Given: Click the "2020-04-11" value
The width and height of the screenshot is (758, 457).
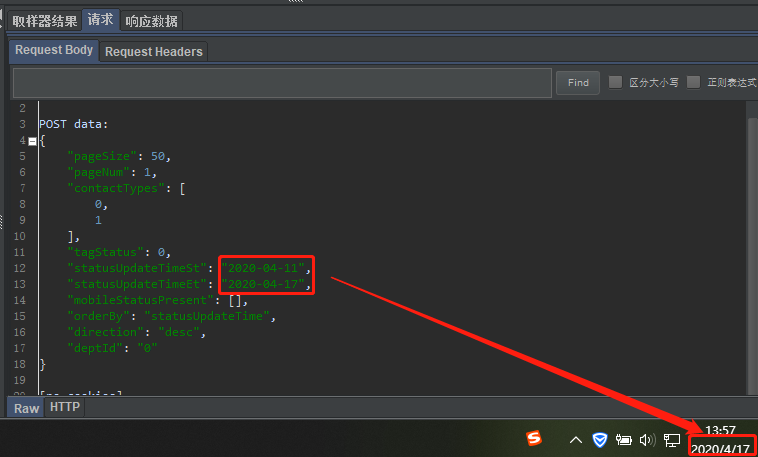Looking at the screenshot, I should pos(263,268).
